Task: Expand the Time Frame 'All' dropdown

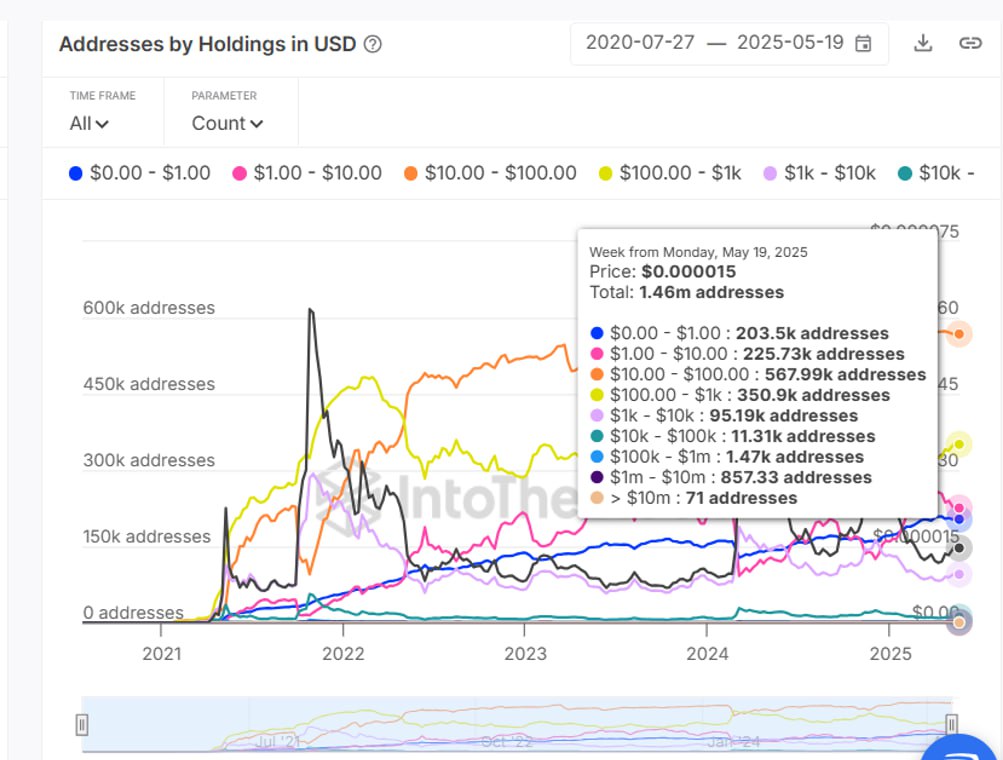Action: point(89,124)
